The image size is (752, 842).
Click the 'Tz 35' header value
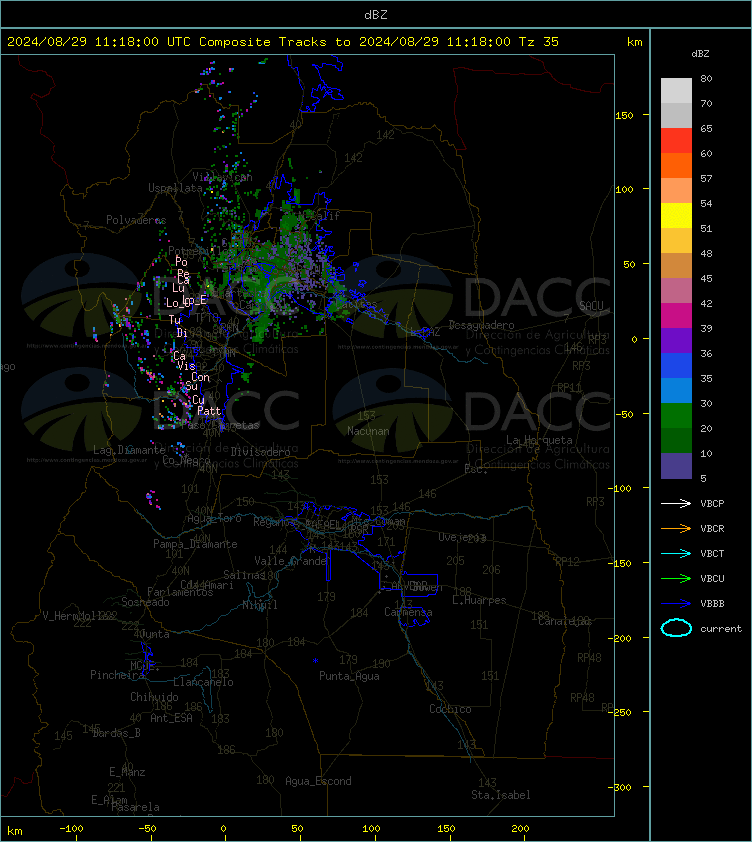tap(539, 41)
